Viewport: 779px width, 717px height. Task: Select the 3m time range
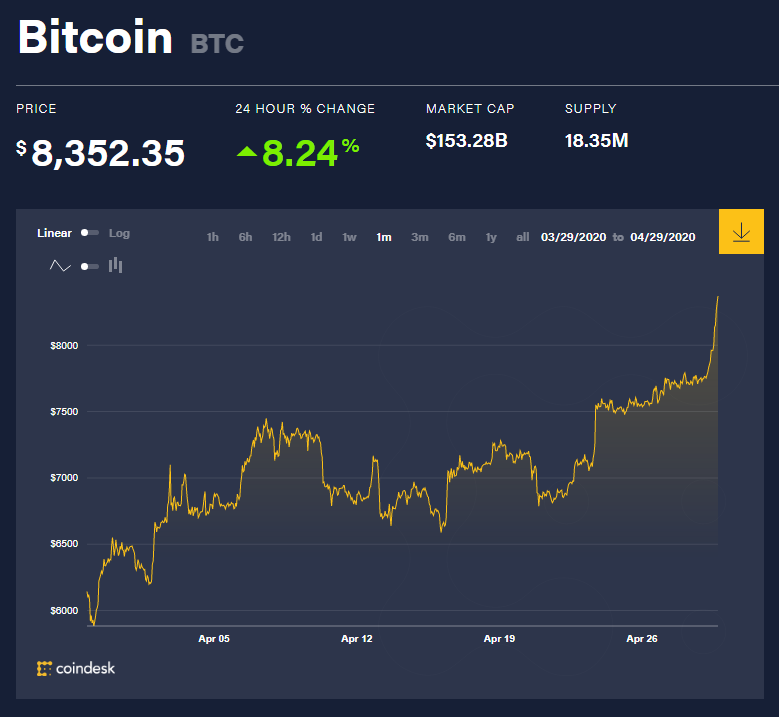tap(420, 237)
